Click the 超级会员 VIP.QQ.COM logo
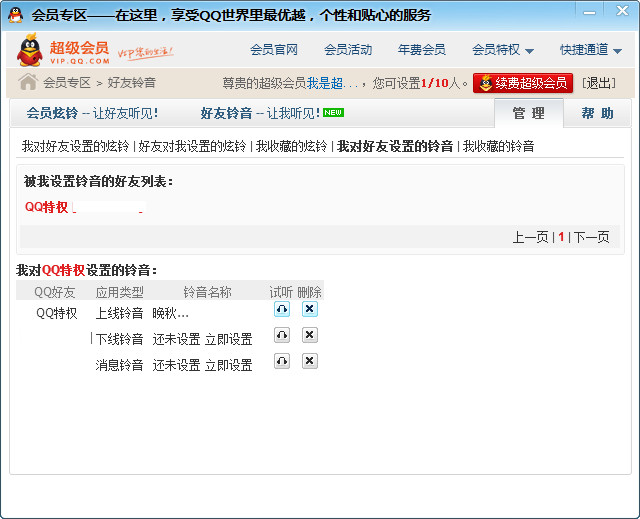The height and width of the screenshot is (519, 640). pyautogui.click(x=63, y=50)
